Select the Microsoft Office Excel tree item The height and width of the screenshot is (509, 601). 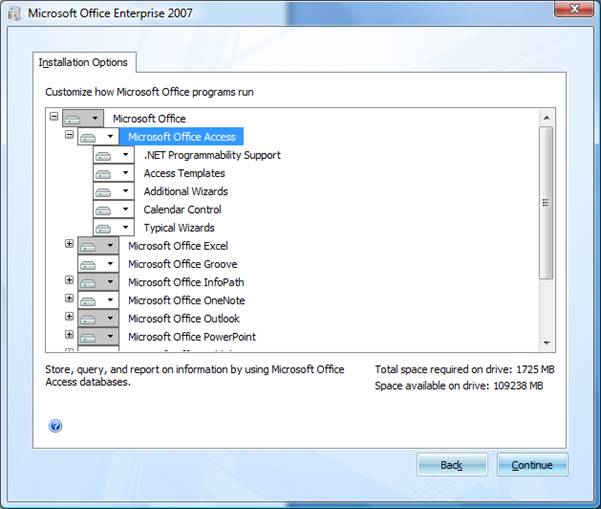pyautogui.click(x=178, y=246)
